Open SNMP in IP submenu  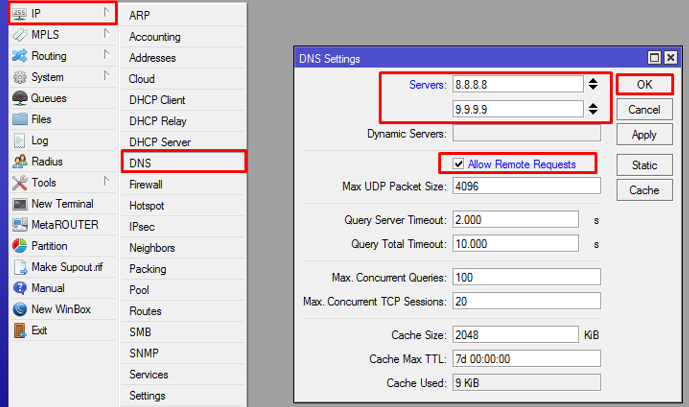[x=183, y=353]
